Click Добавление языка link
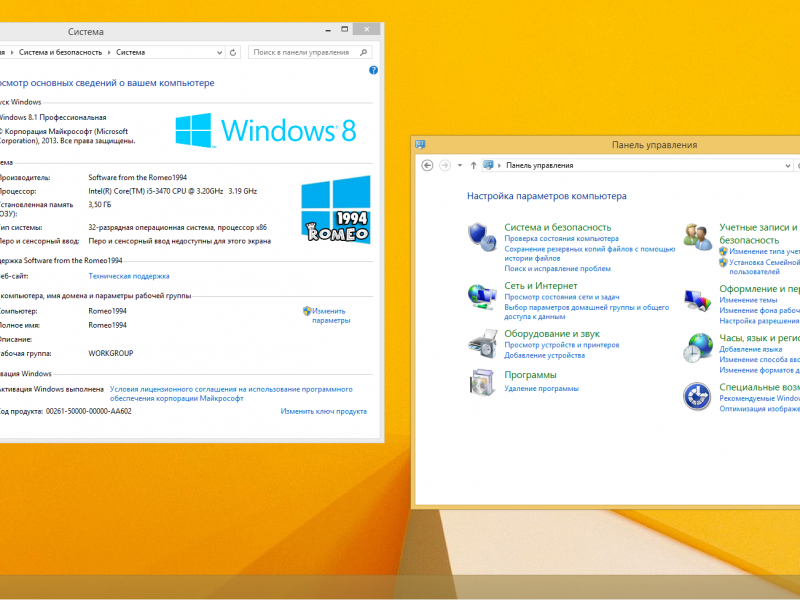The width and height of the screenshot is (800, 600). (751, 349)
